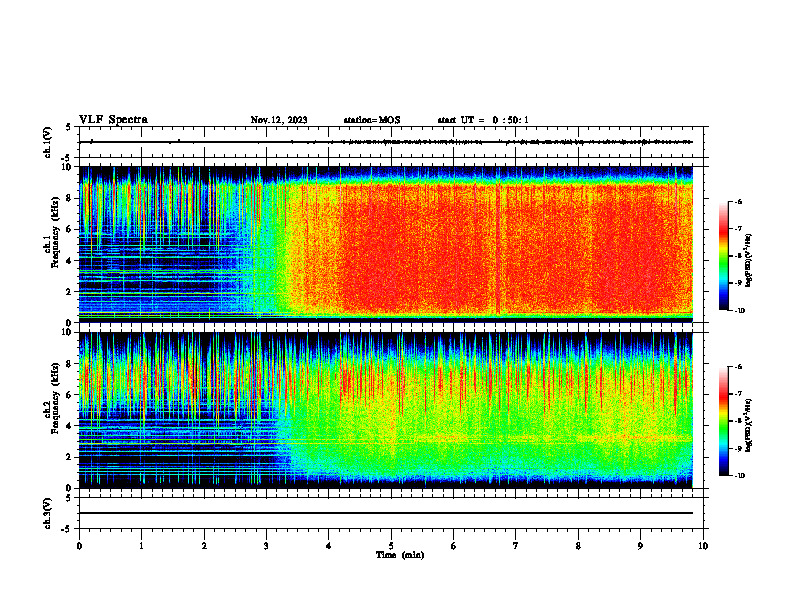
Task: Click the '2' kHz tick on ch.2 axis
Action: coord(69,457)
